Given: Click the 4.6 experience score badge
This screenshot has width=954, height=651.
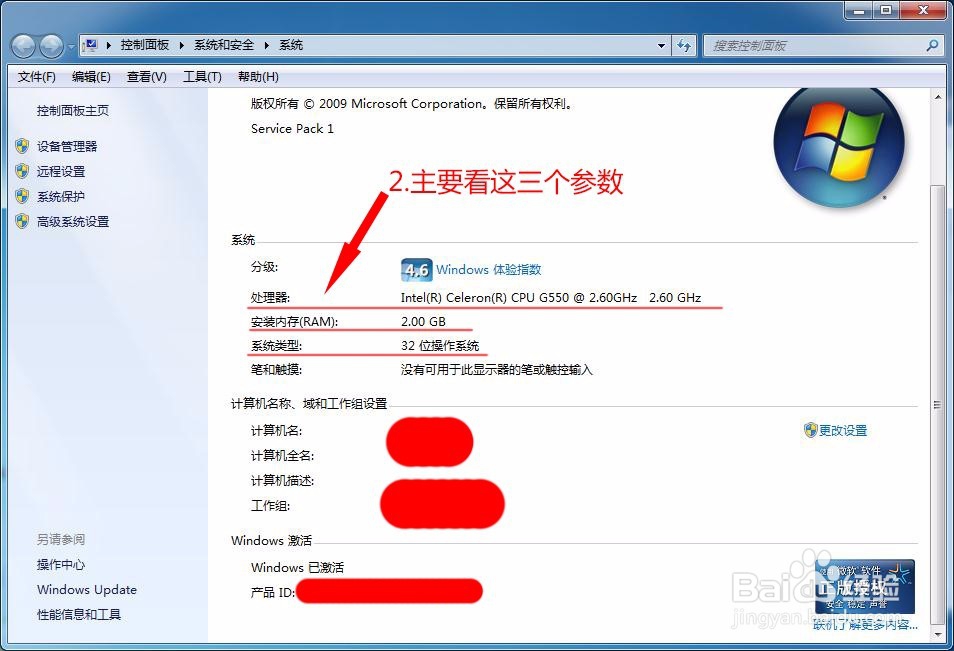Looking at the screenshot, I should [x=416, y=270].
